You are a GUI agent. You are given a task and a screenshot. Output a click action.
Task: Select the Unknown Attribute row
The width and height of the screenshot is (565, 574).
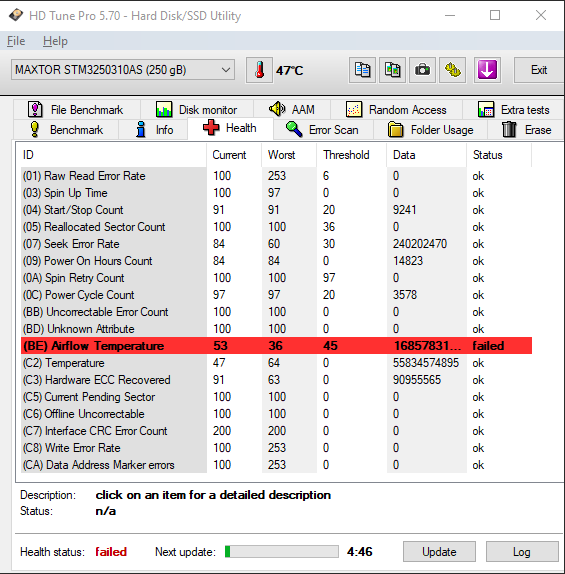276,329
